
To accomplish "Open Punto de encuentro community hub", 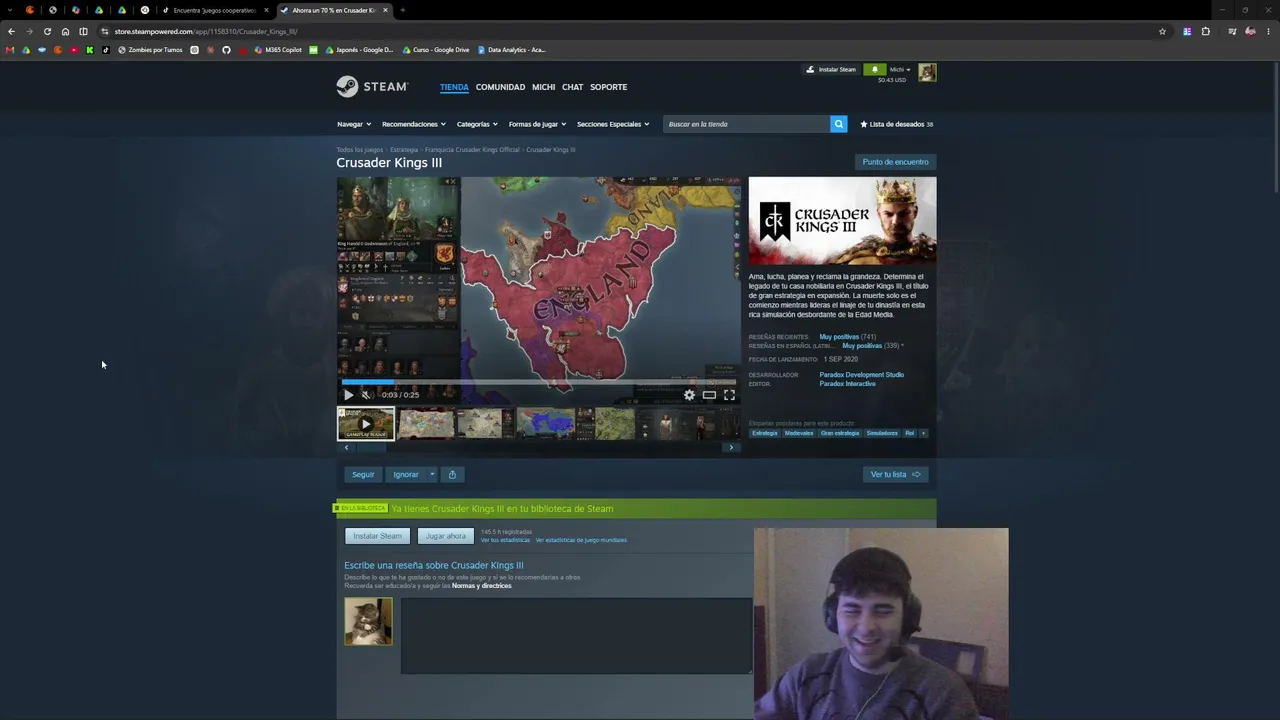I will 895,162.
